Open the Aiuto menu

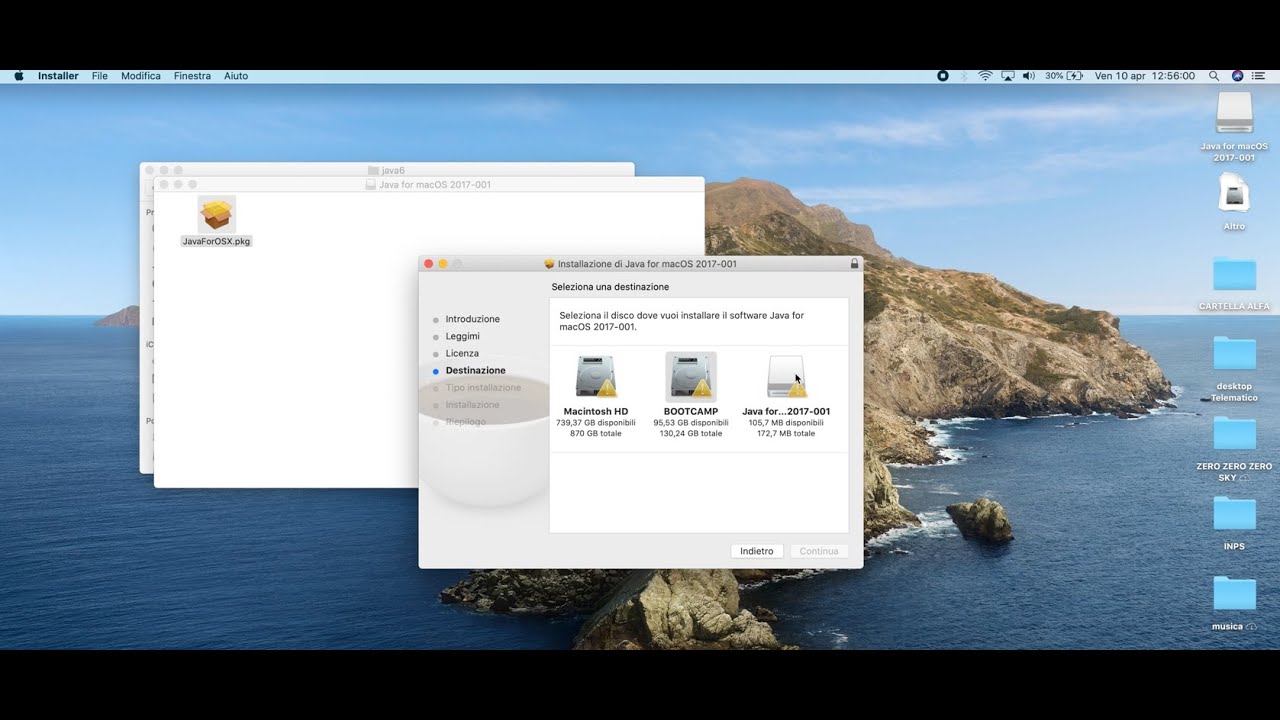[236, 76]
